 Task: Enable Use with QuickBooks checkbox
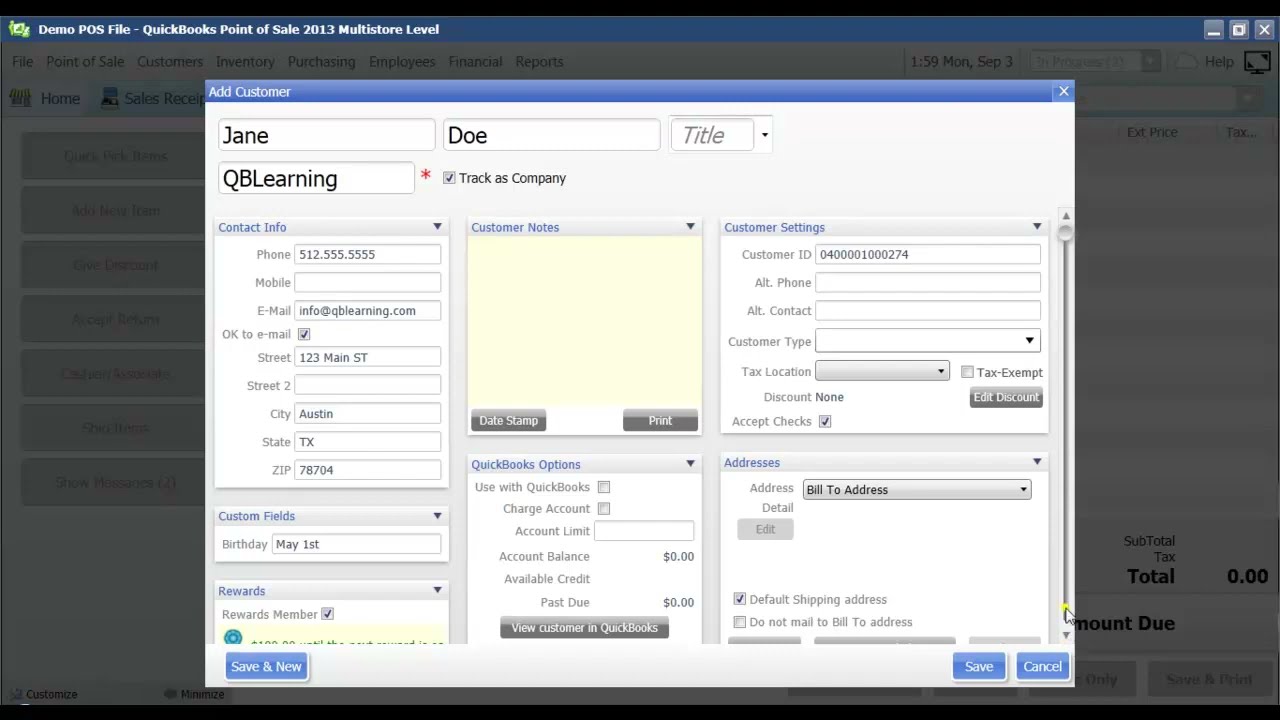(604, 487)
